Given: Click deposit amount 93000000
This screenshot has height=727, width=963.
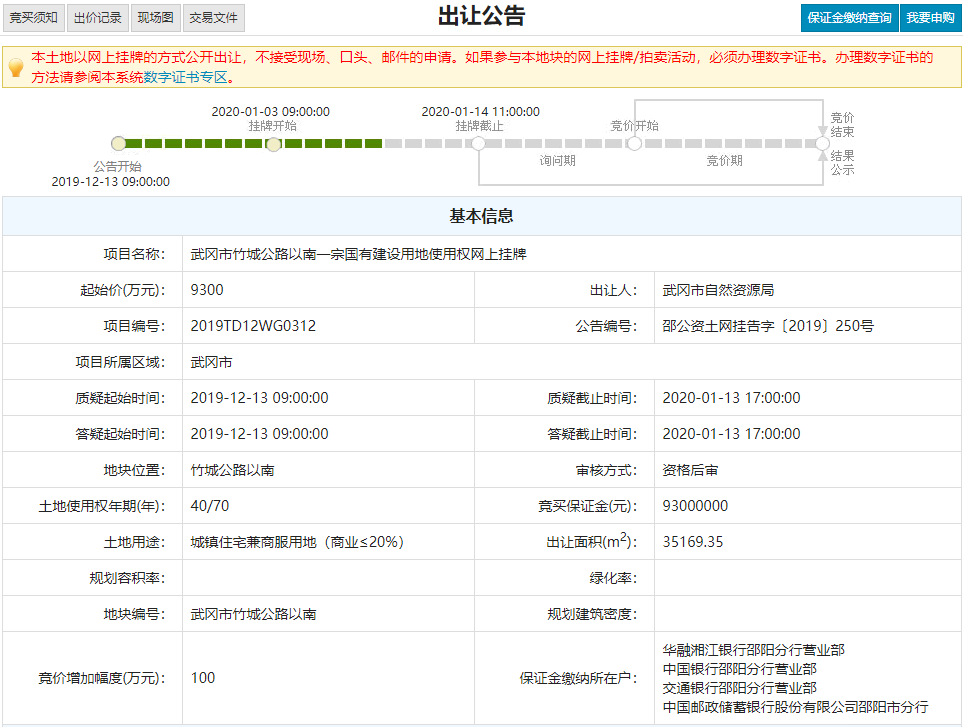Looking at the screenshot, I should pos(695,506).
